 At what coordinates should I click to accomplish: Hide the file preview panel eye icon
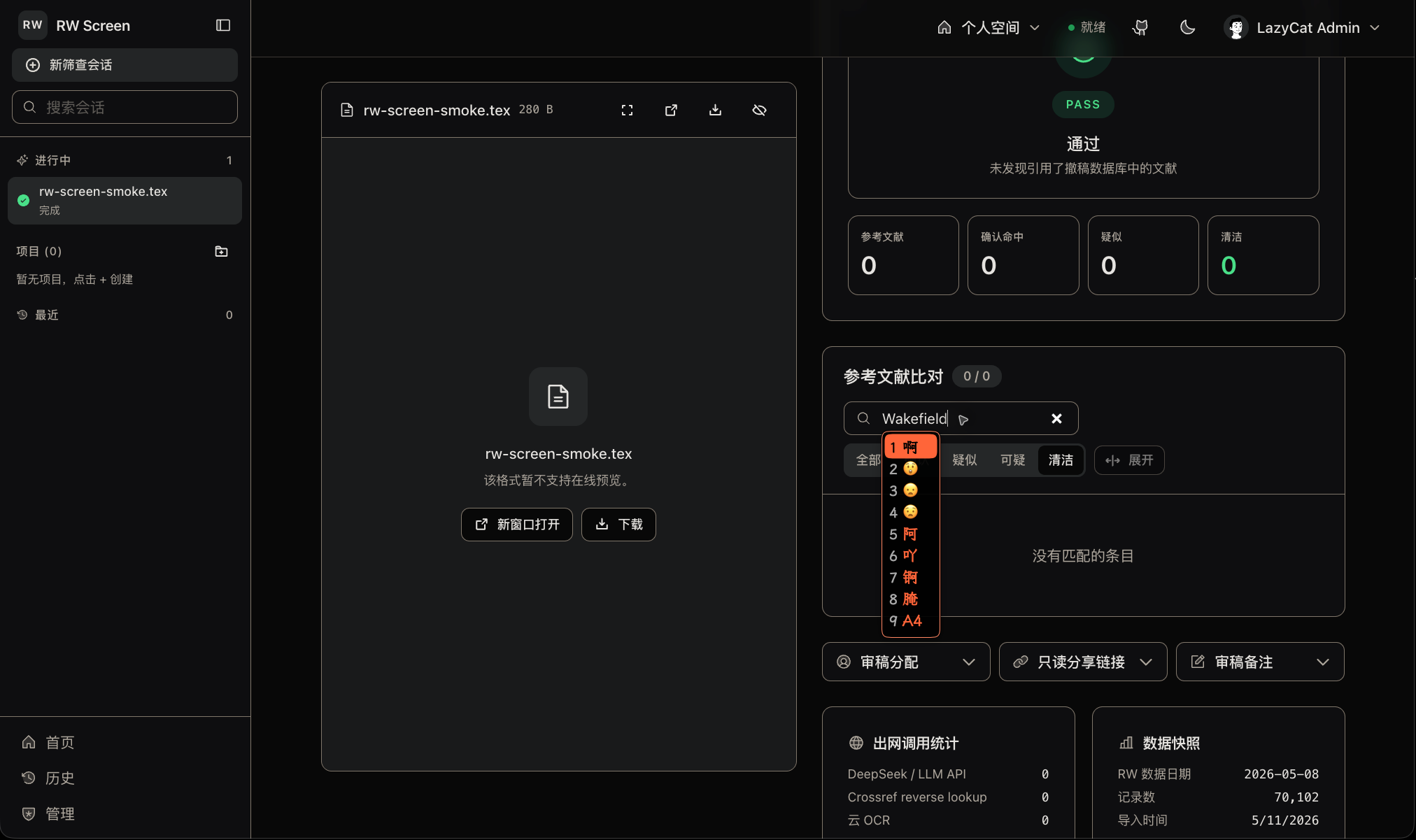pos(759,110)
